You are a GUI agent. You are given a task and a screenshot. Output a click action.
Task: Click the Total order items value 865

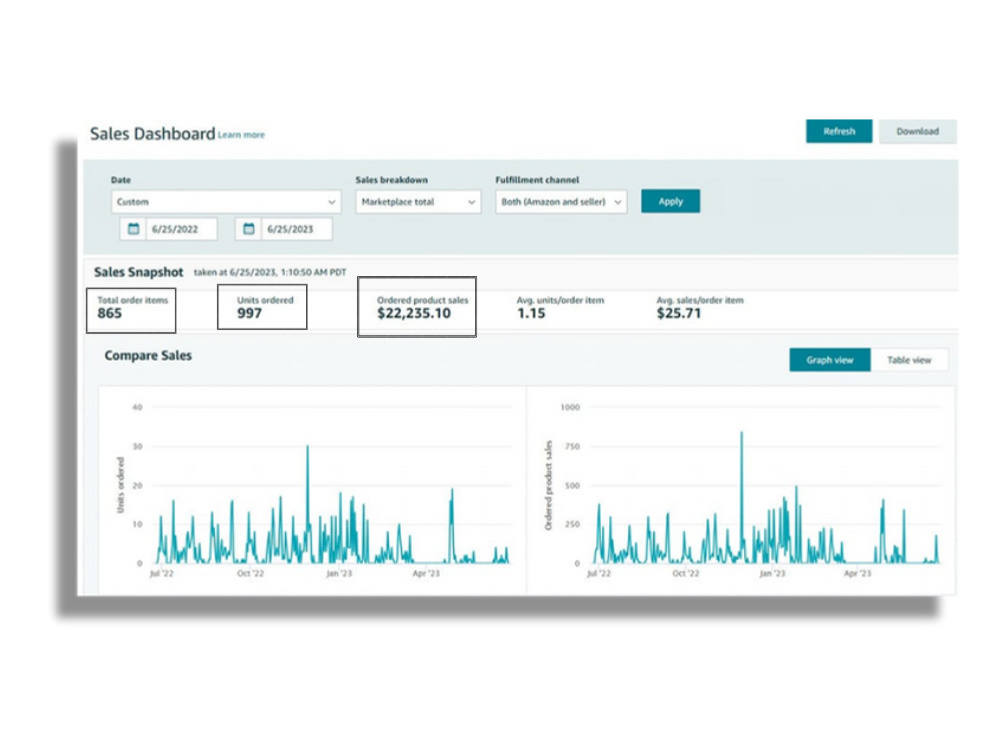pyautogui.click(x=110, y=313)
